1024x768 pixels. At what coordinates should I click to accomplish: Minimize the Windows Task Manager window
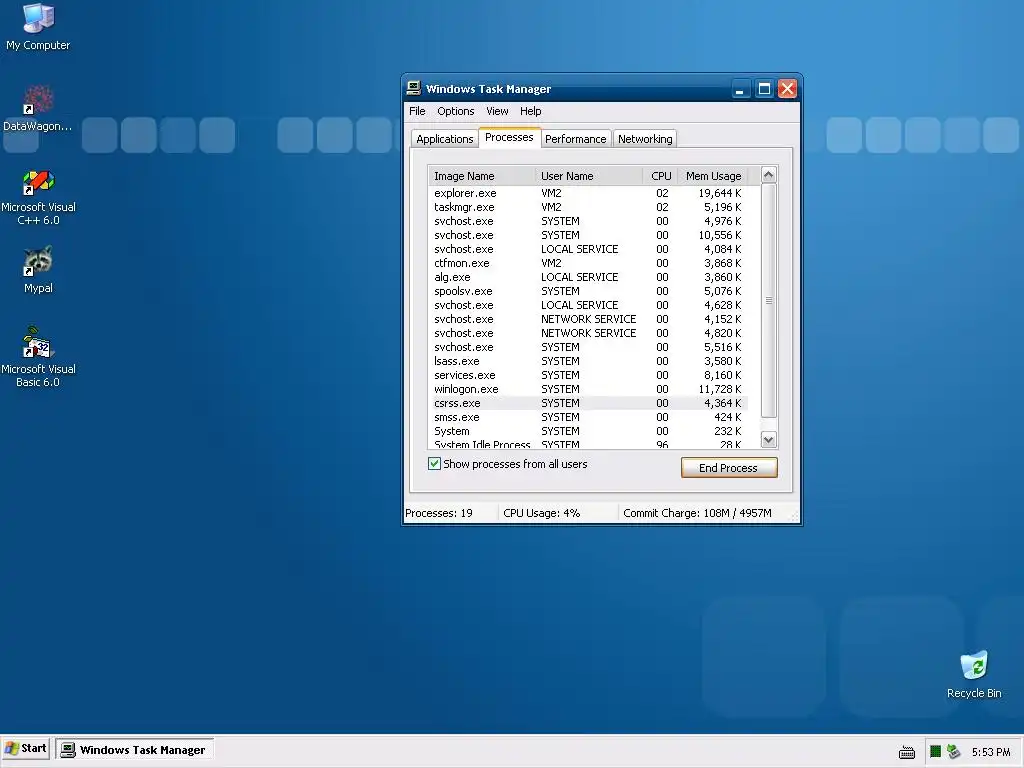click(740, 89)
